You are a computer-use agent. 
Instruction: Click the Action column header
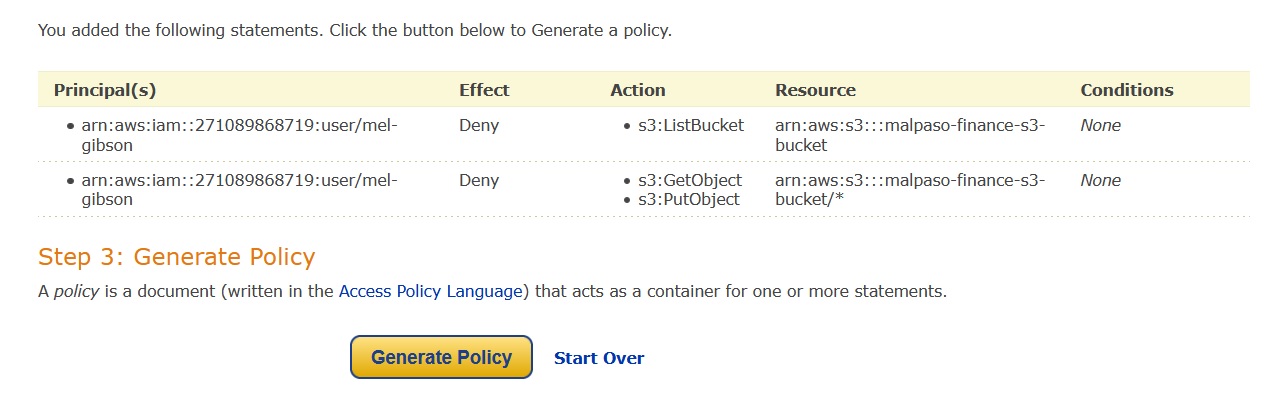(638, 90)
